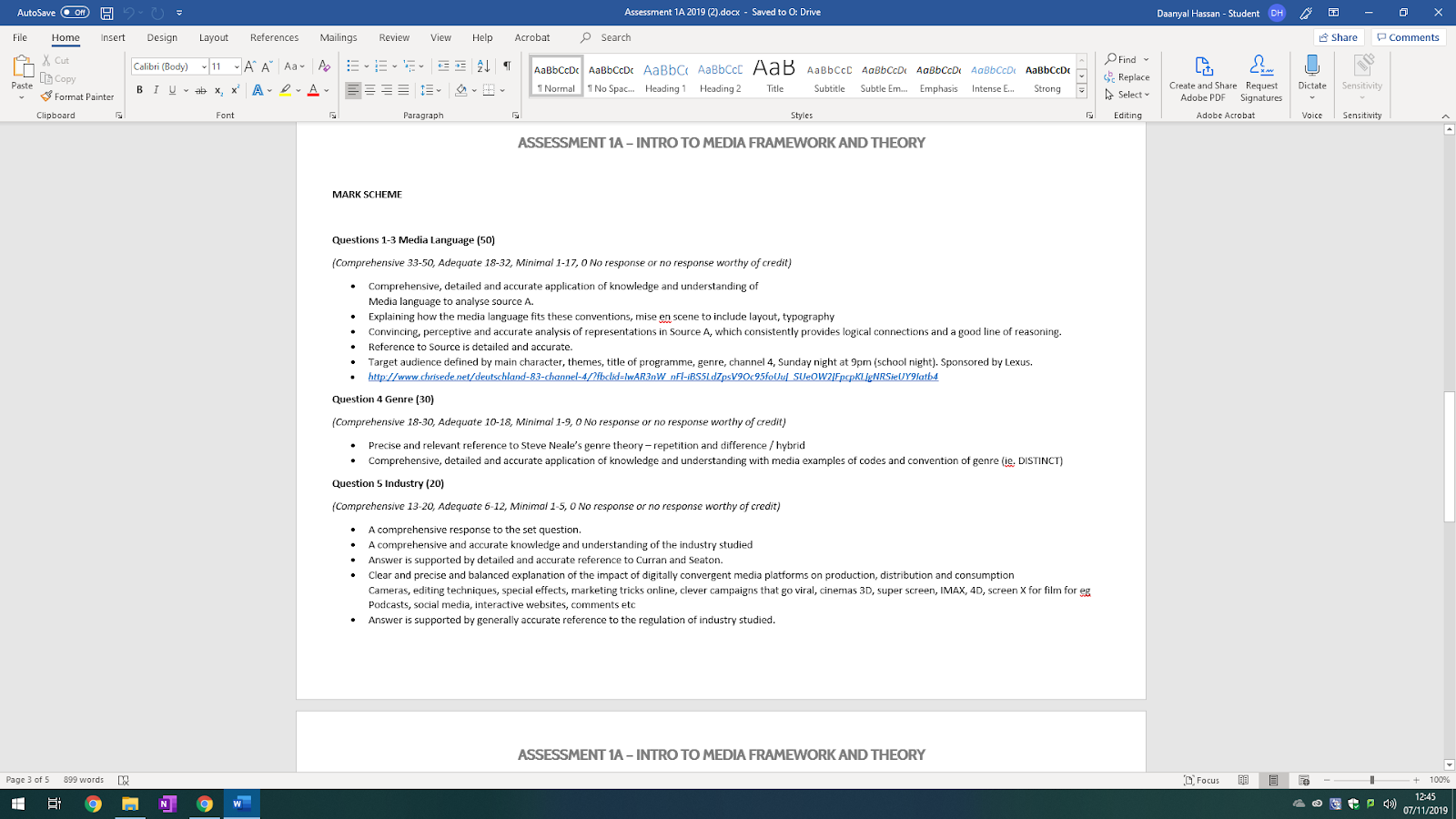Click the Copy command
Viewport: 1456px width, 819px height.
[58, 79]
